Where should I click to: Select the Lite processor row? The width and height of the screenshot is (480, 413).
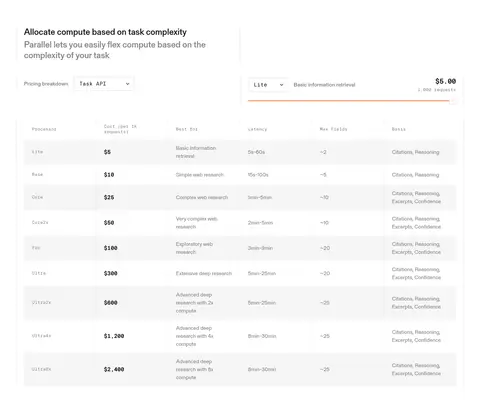tap(240, 152)
